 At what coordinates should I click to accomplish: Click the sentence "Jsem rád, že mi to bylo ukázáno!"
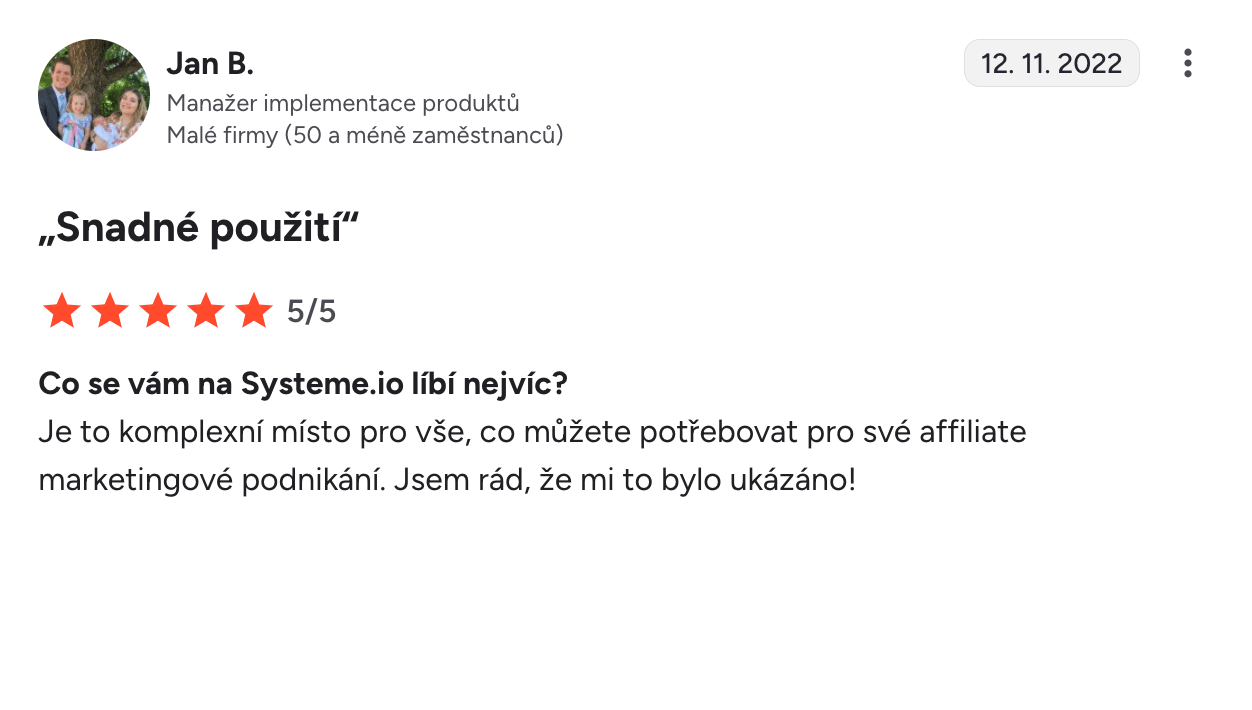pos(624,479)
